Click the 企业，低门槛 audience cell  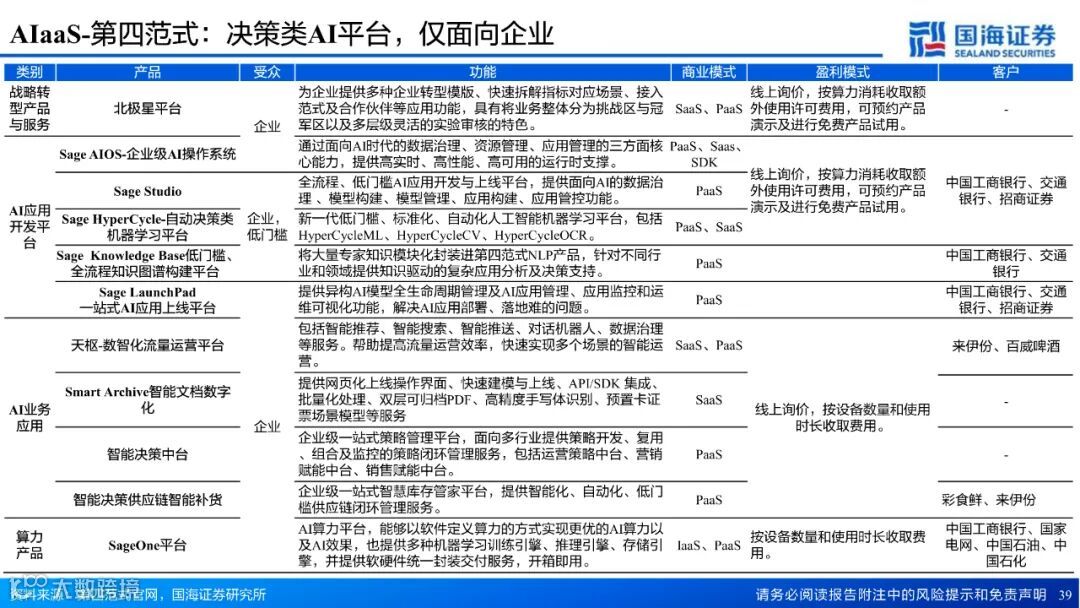click(267, 227)
